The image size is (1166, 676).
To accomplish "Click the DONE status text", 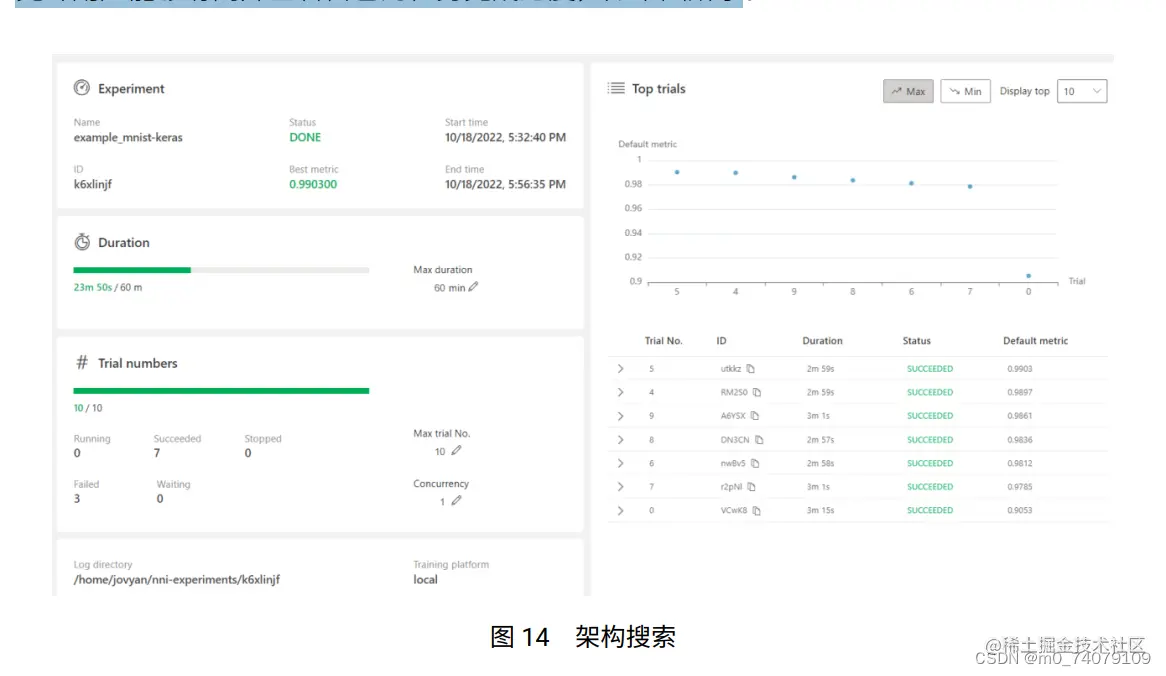I will (305, 137).
